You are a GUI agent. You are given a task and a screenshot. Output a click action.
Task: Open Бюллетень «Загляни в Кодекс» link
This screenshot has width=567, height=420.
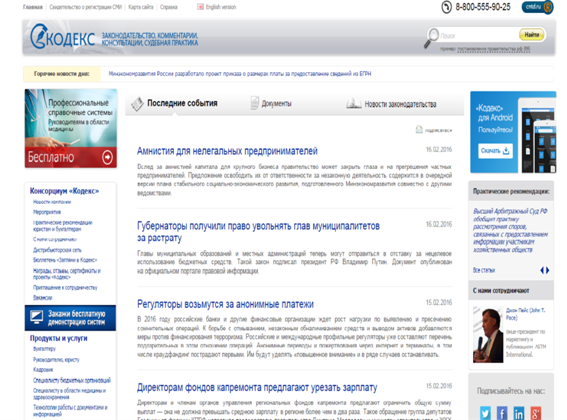(65, 260)
